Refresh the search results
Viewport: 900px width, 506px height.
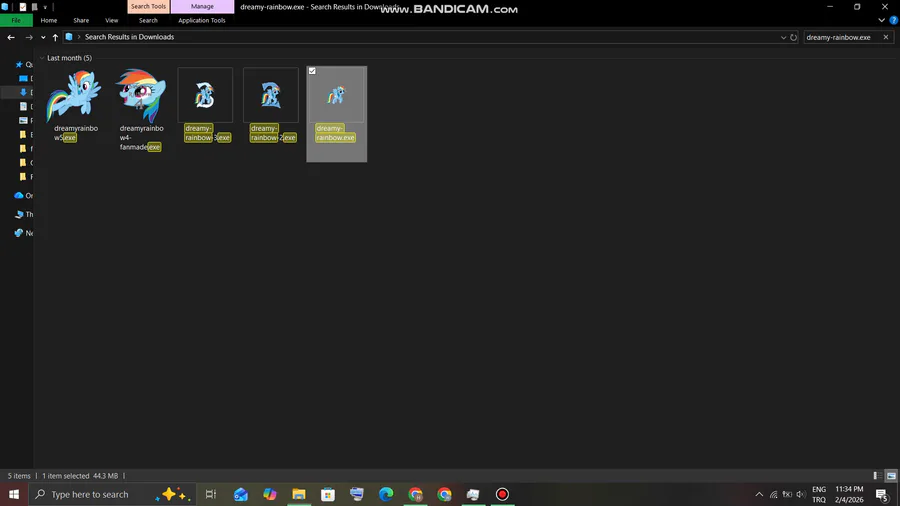pos(793,37)
